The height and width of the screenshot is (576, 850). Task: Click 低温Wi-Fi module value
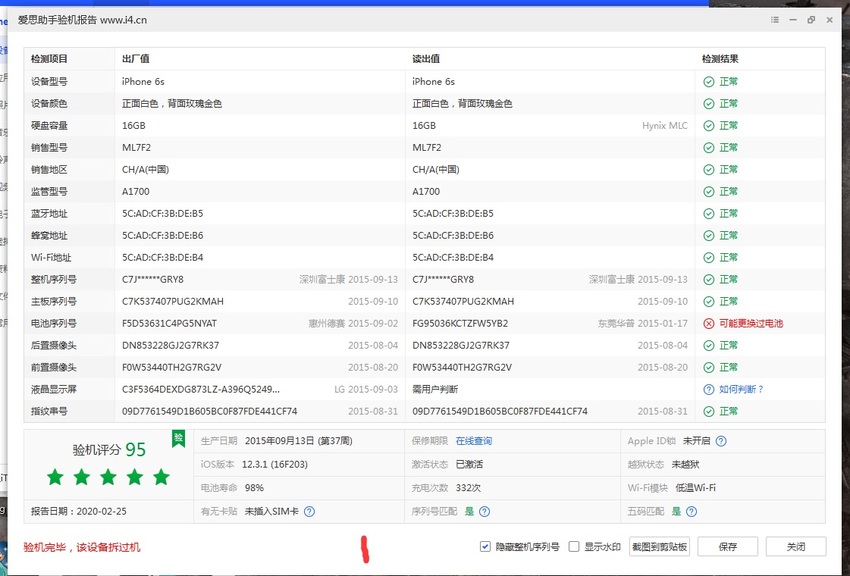696,488
